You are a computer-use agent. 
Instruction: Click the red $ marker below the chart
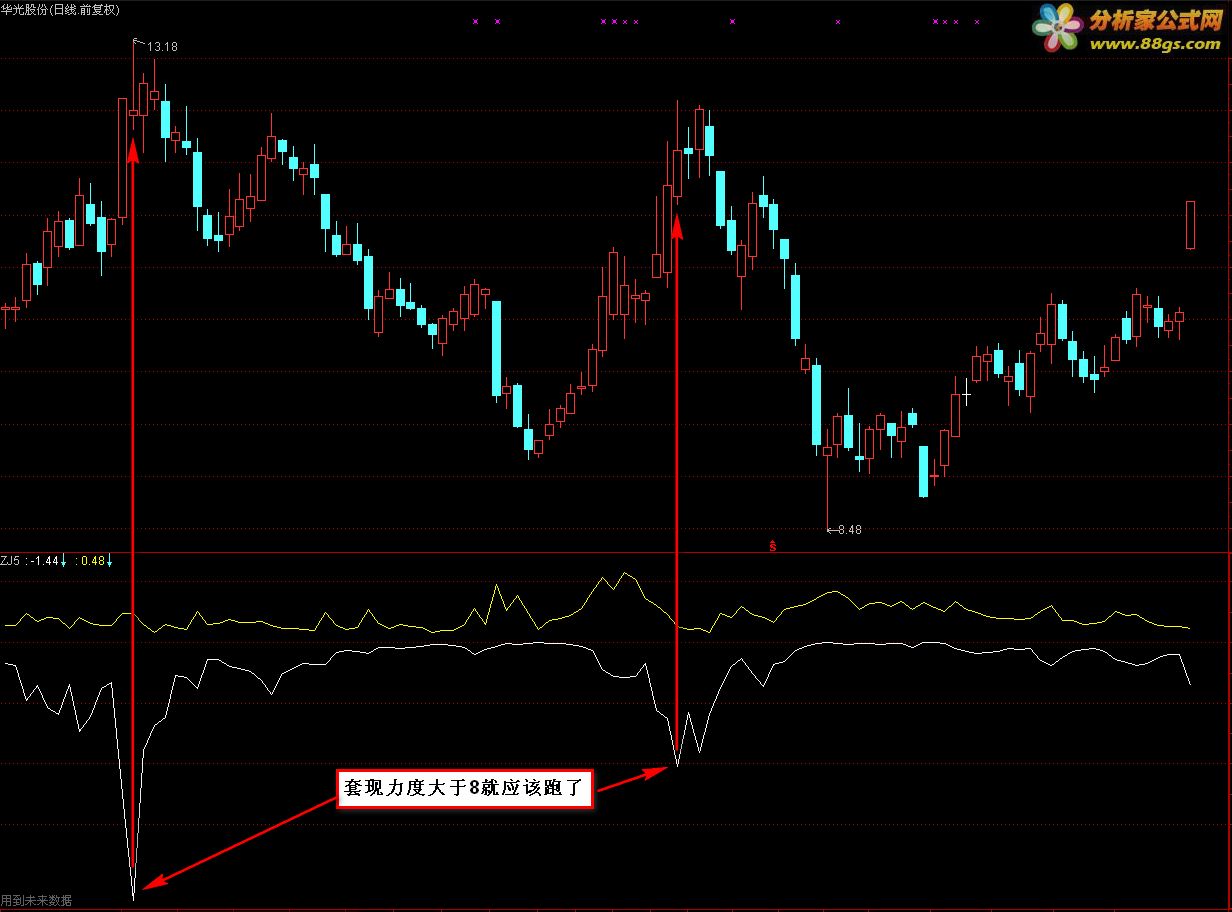pyautogui.click(x=772, y=546)
